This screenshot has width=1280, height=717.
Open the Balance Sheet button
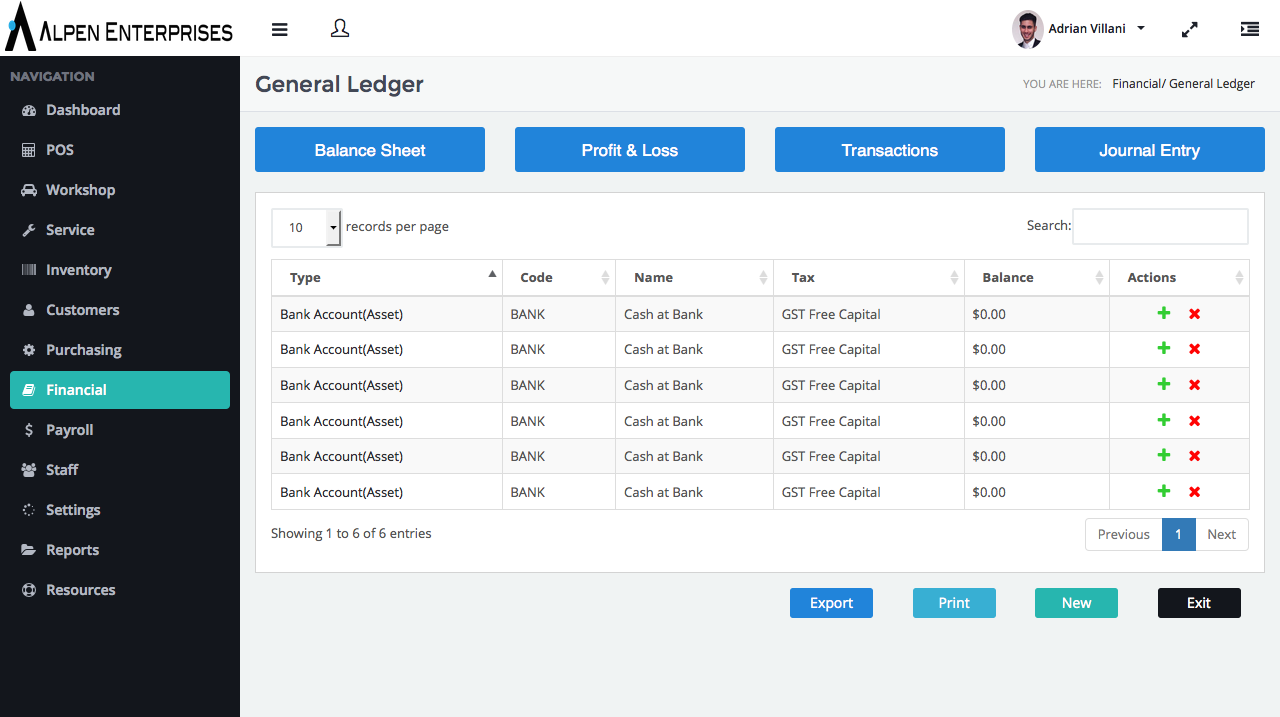[370, 150]
